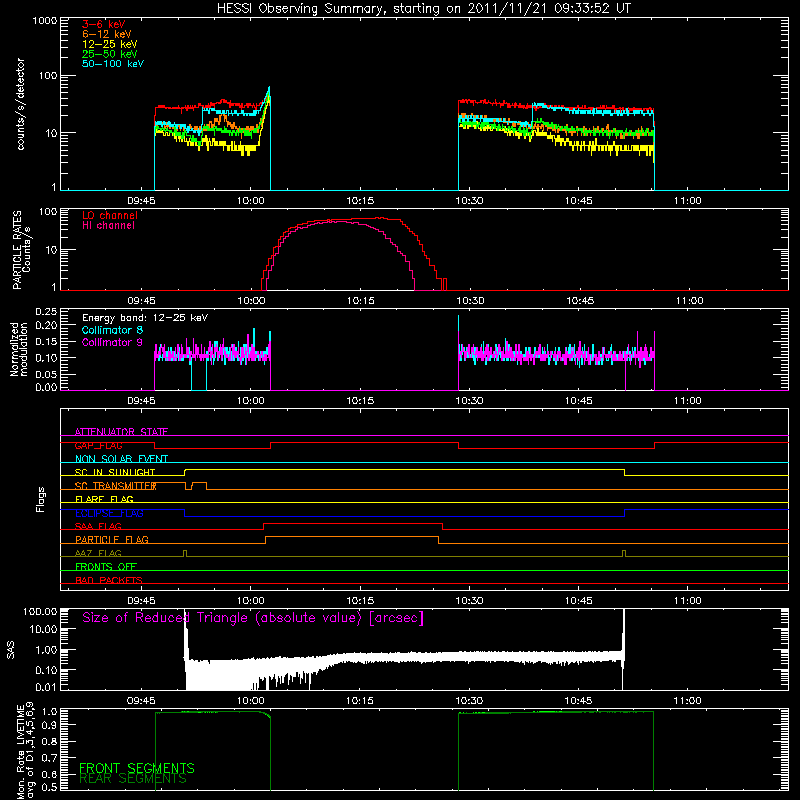Click the 'Energy band: 12-25 keV' caption
This screenshot has width=800, height=800.
(x=145, y=318)
